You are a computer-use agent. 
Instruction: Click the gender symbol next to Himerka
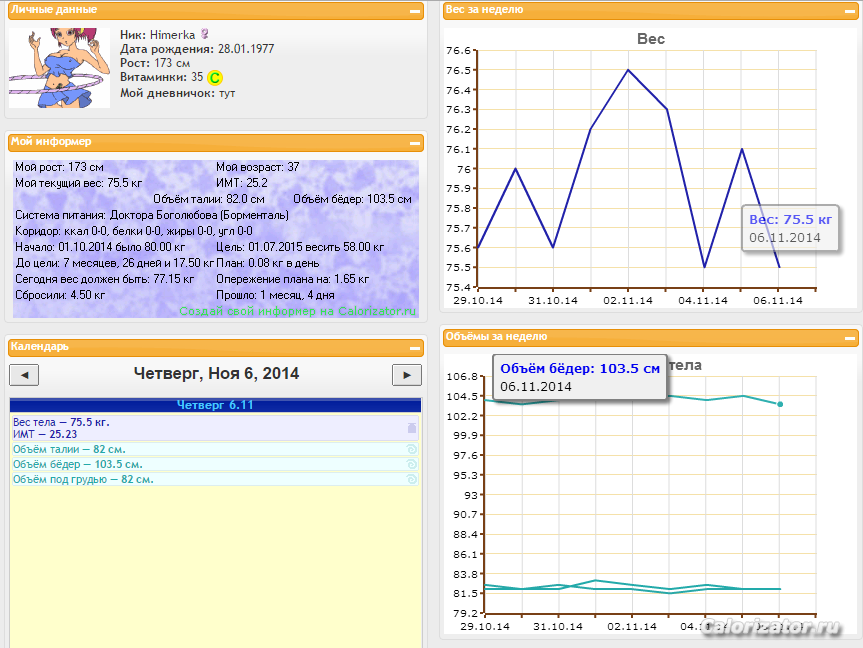pos(205,34)
